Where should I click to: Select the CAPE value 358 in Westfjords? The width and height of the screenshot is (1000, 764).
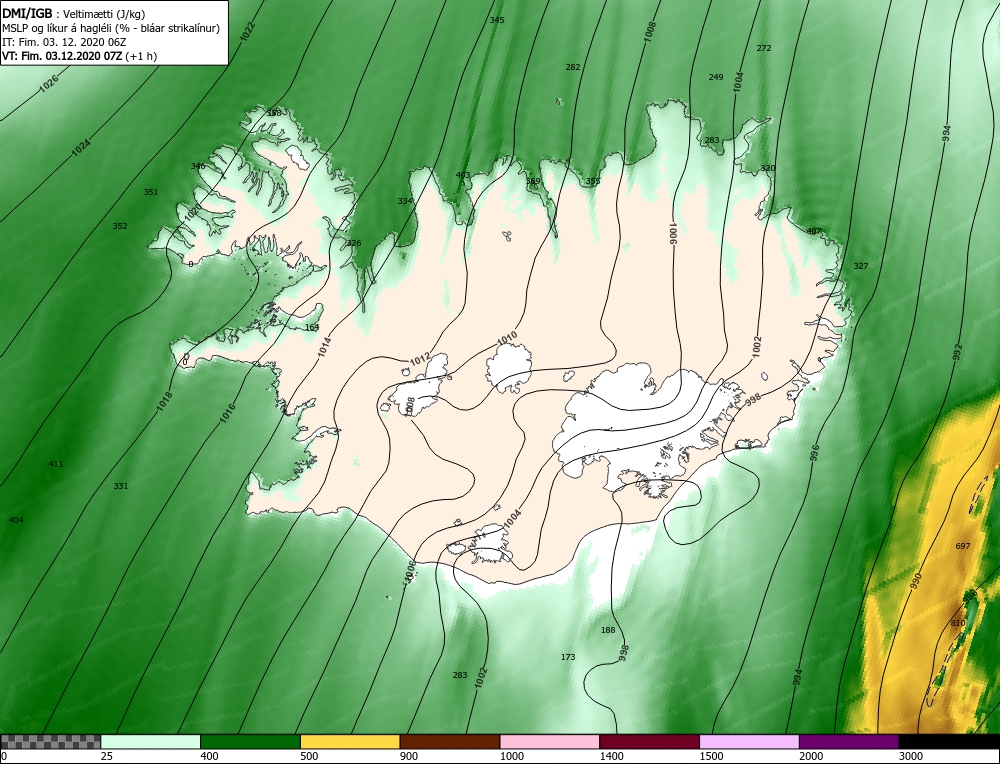point(274,114)
